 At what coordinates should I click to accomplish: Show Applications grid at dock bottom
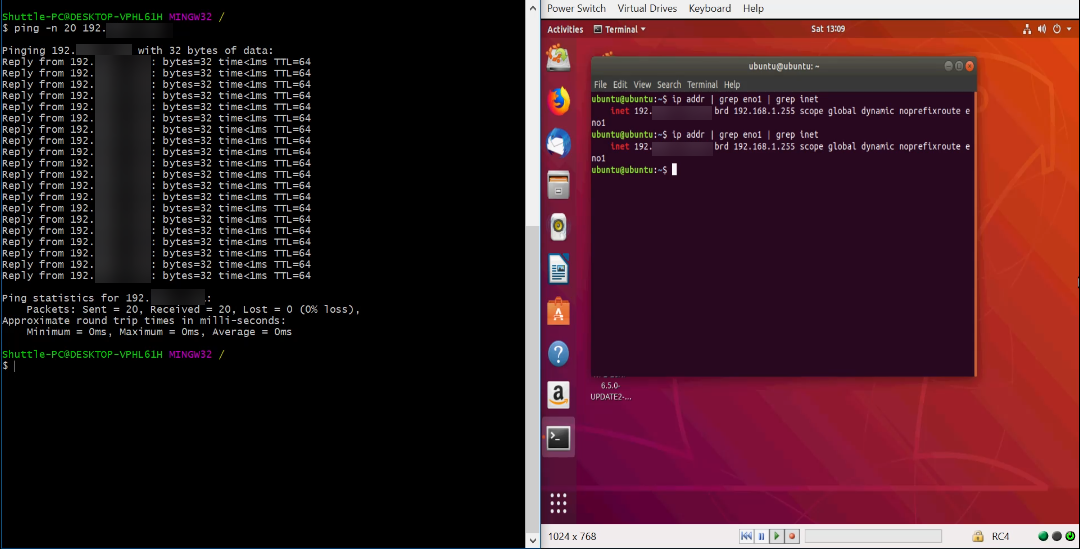point(559,503)
